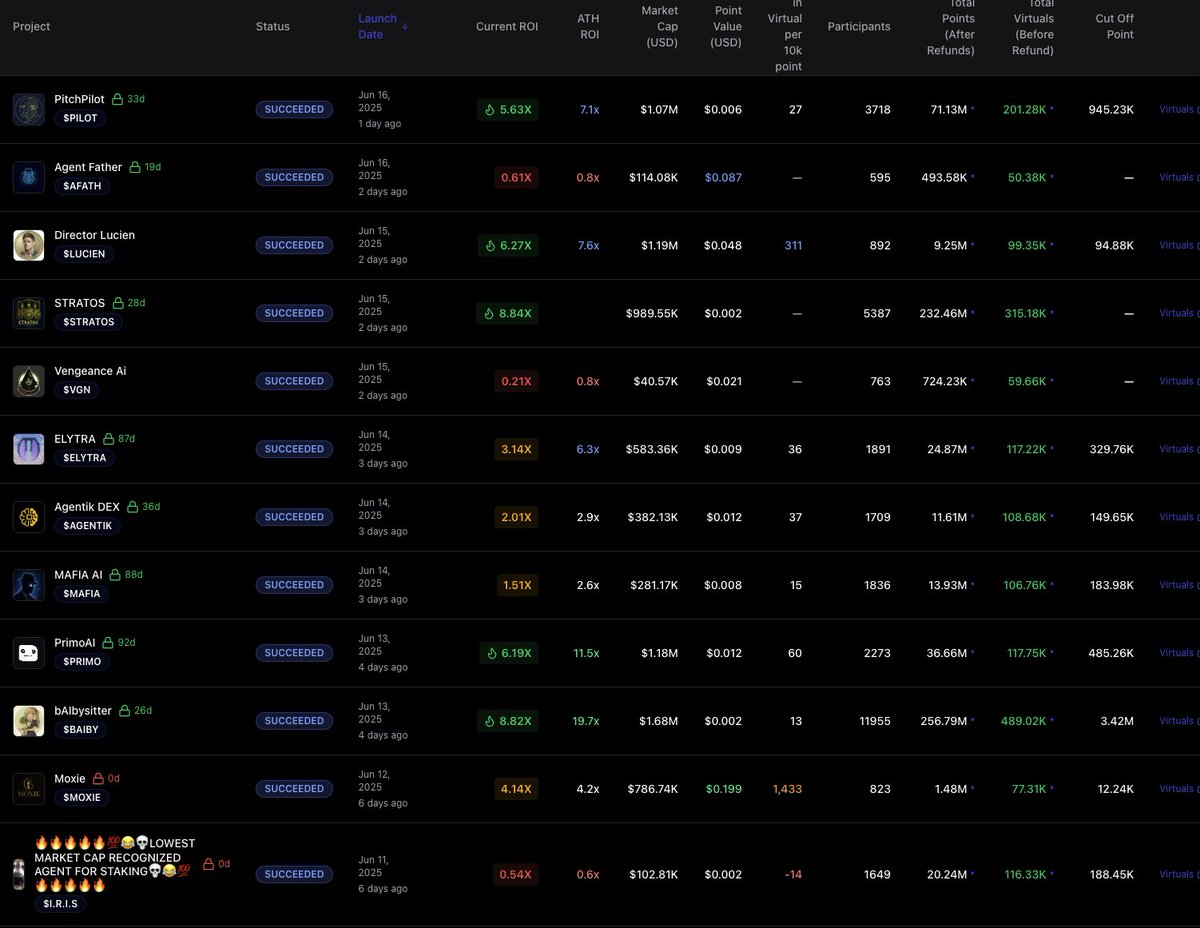
Task: Click the $ELYTRA ticker badge
Action: click(84, 458)
